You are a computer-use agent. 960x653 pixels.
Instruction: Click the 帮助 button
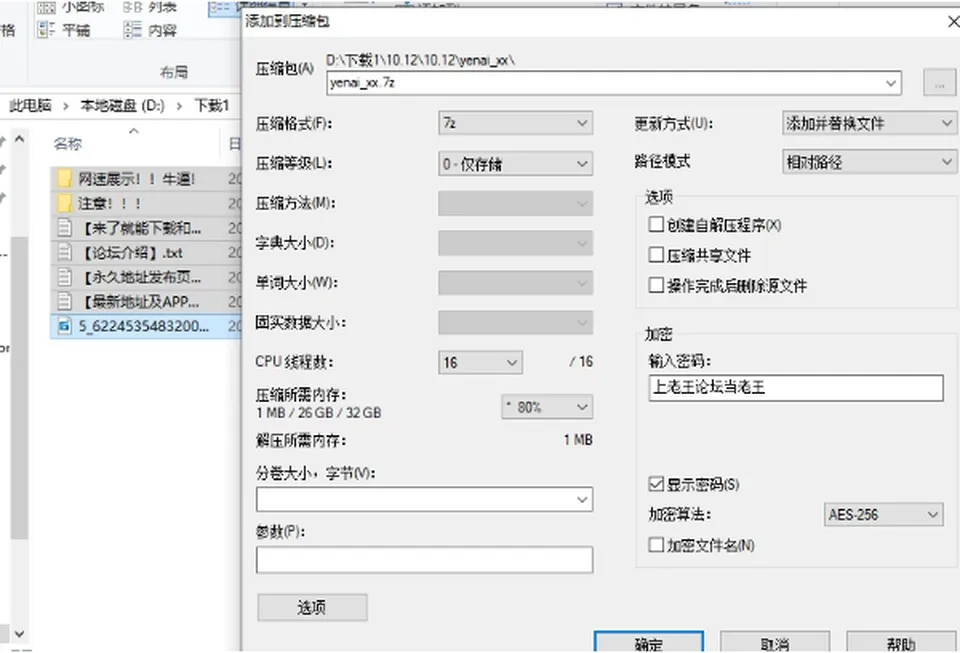(901, 642)
